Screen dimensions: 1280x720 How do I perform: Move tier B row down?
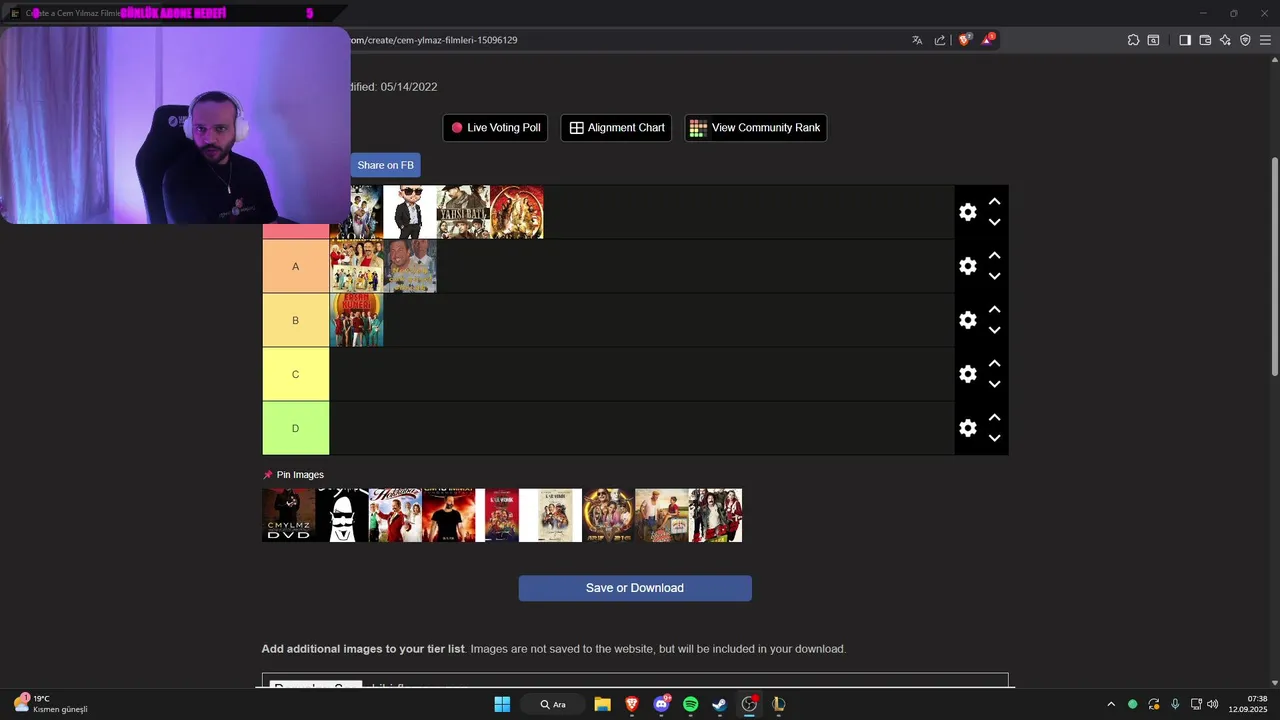click(x=994, y=331)
